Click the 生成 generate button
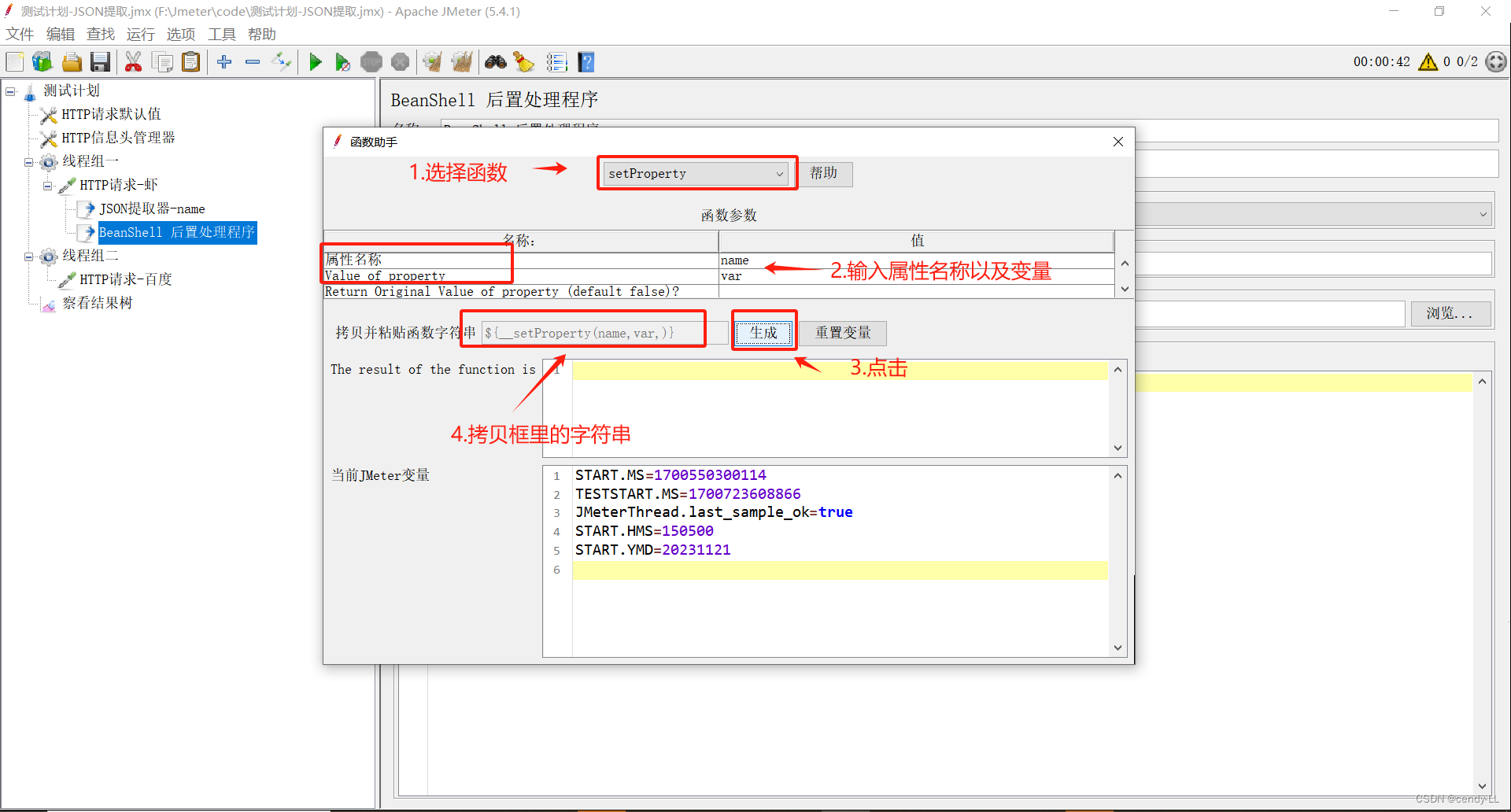 pos(763,333)
